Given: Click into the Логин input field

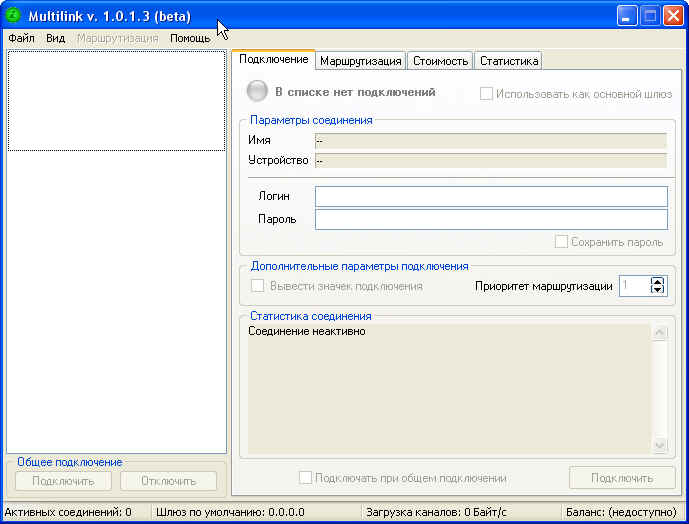Looking at the screenshot, I should [490, 196].
